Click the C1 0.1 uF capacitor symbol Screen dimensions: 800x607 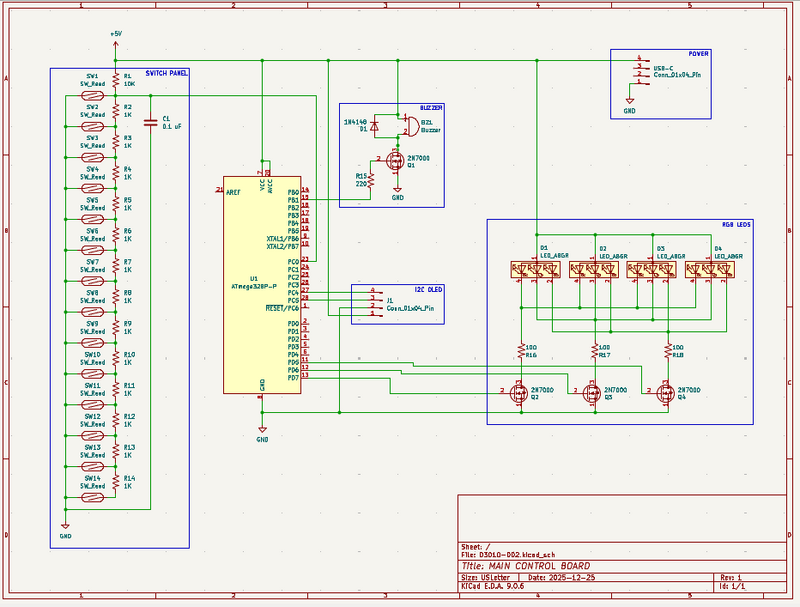(150, 121)
